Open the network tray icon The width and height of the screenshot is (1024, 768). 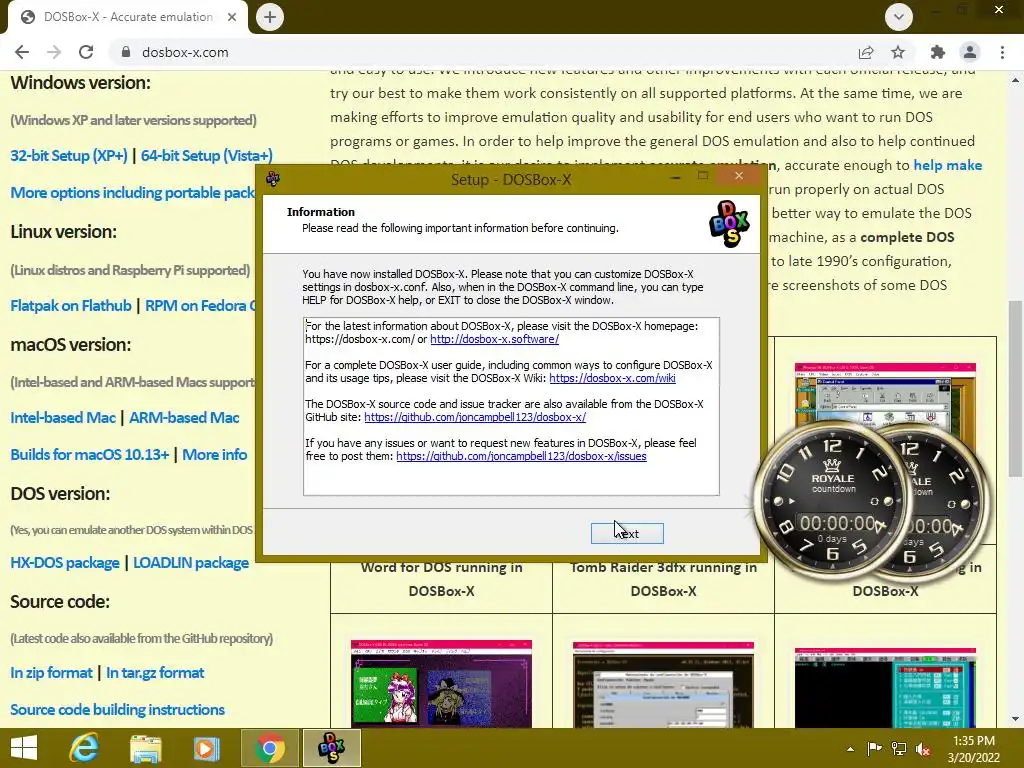899,749
